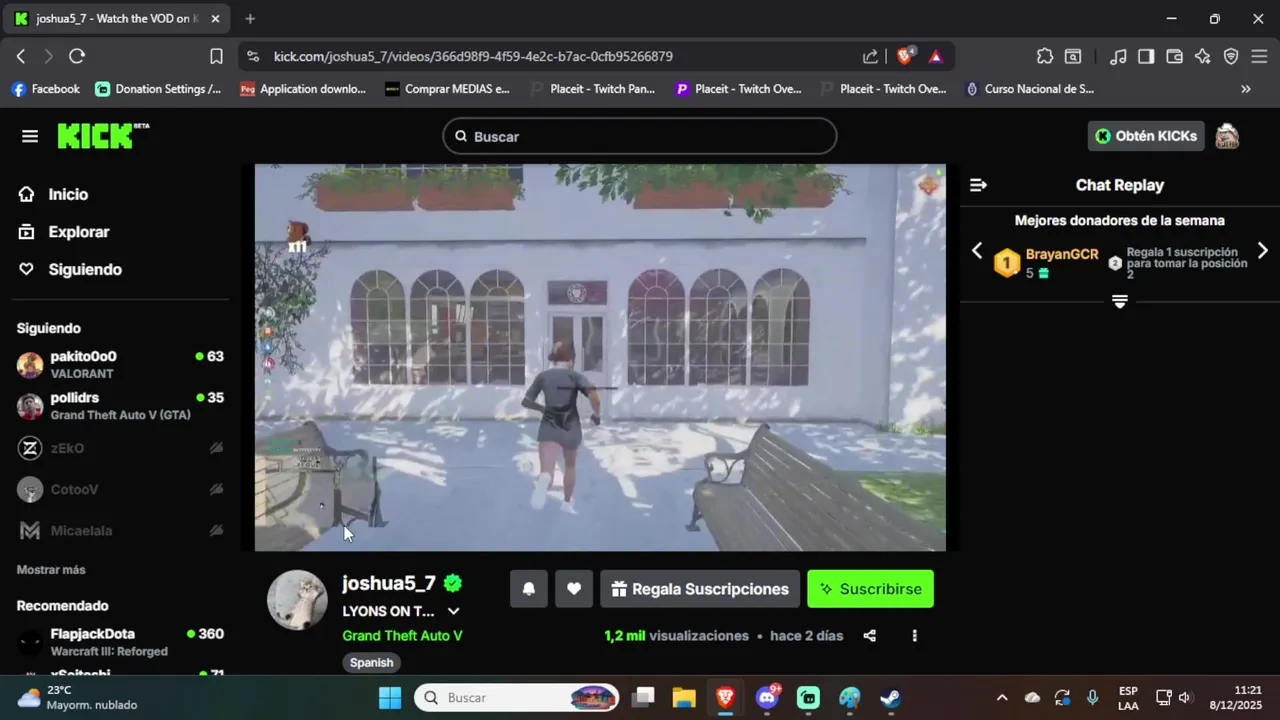Click the video player area

coord(600,357)
